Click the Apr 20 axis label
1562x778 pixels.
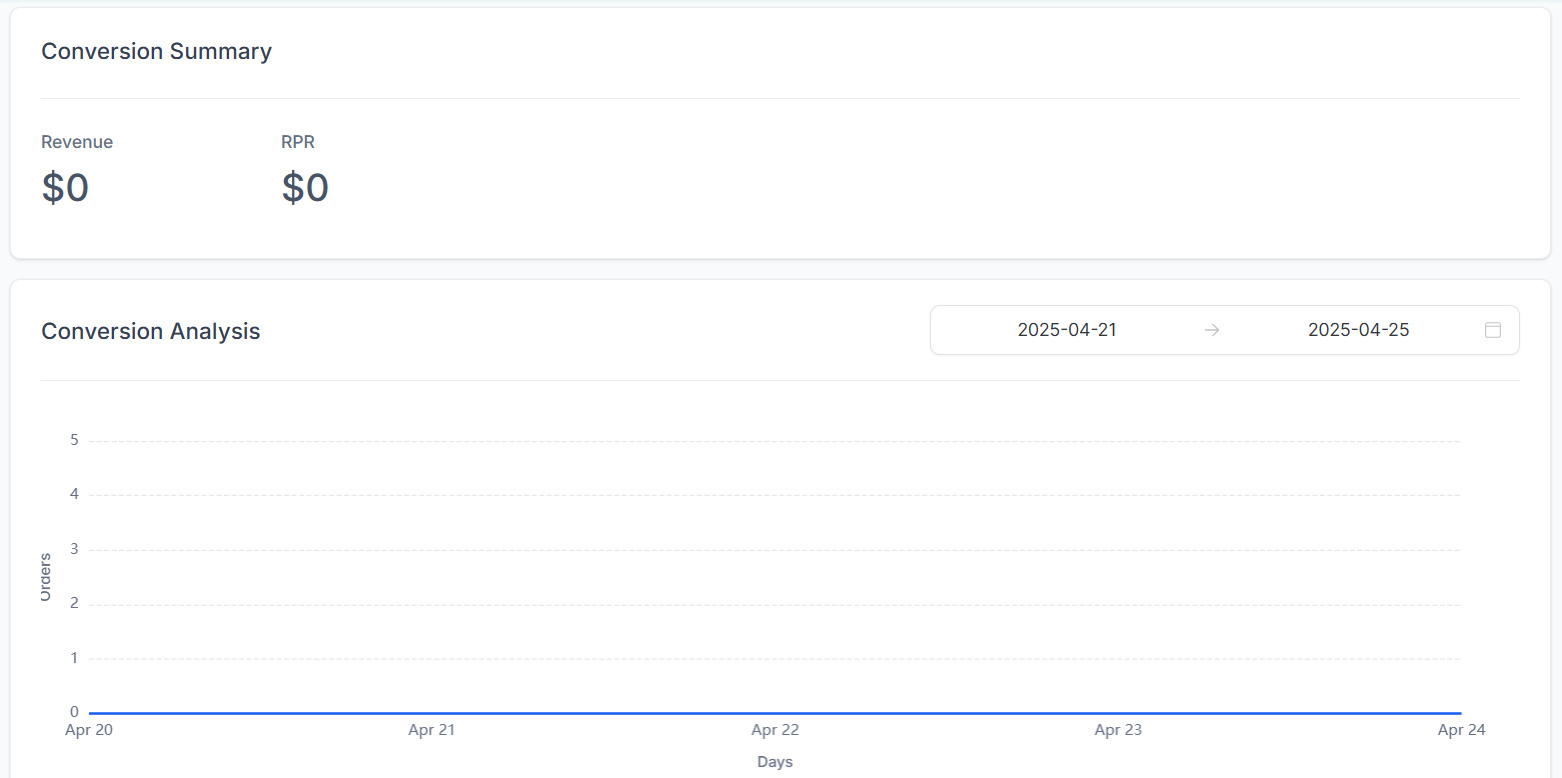point(89,730)
